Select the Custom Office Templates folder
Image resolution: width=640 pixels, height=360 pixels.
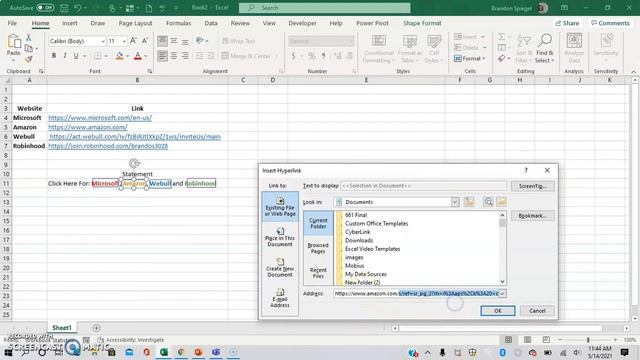click(376, 224)
